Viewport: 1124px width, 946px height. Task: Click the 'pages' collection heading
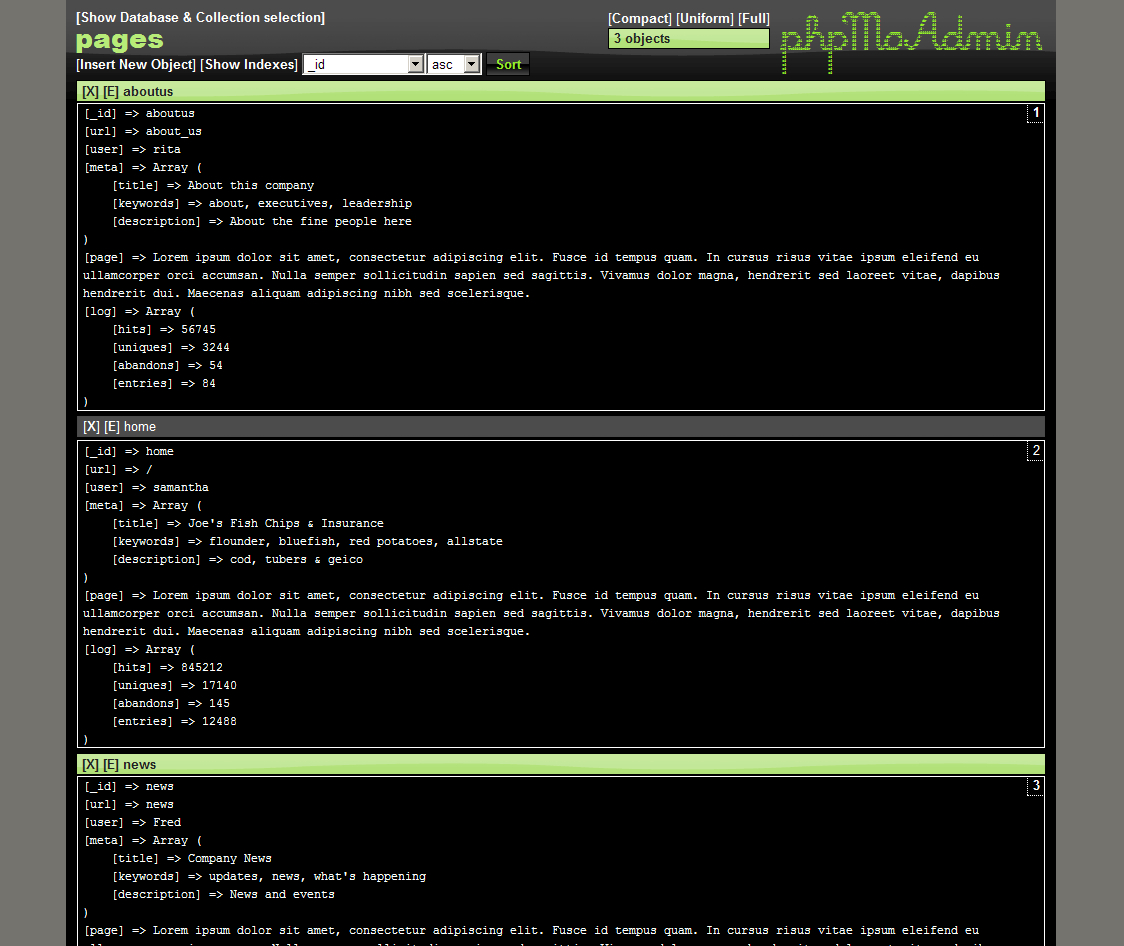coord(120,40)
